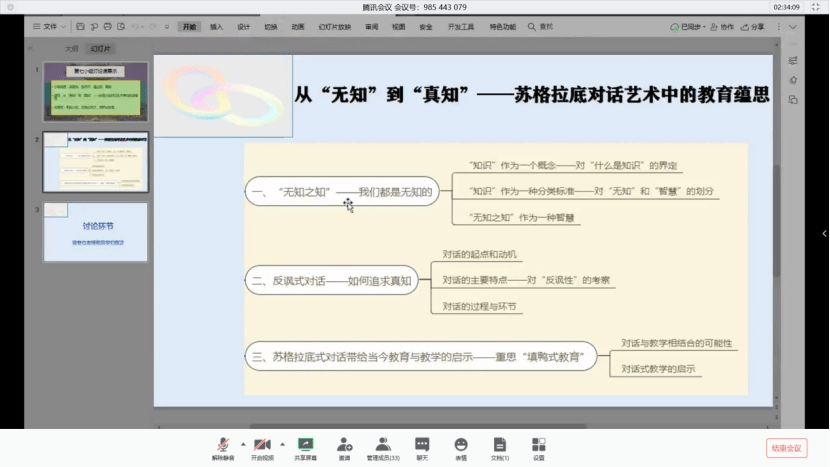This screenshot has width=830, height=467.
Task: Click the 邀请 invite icon
Action: (344, 444)
